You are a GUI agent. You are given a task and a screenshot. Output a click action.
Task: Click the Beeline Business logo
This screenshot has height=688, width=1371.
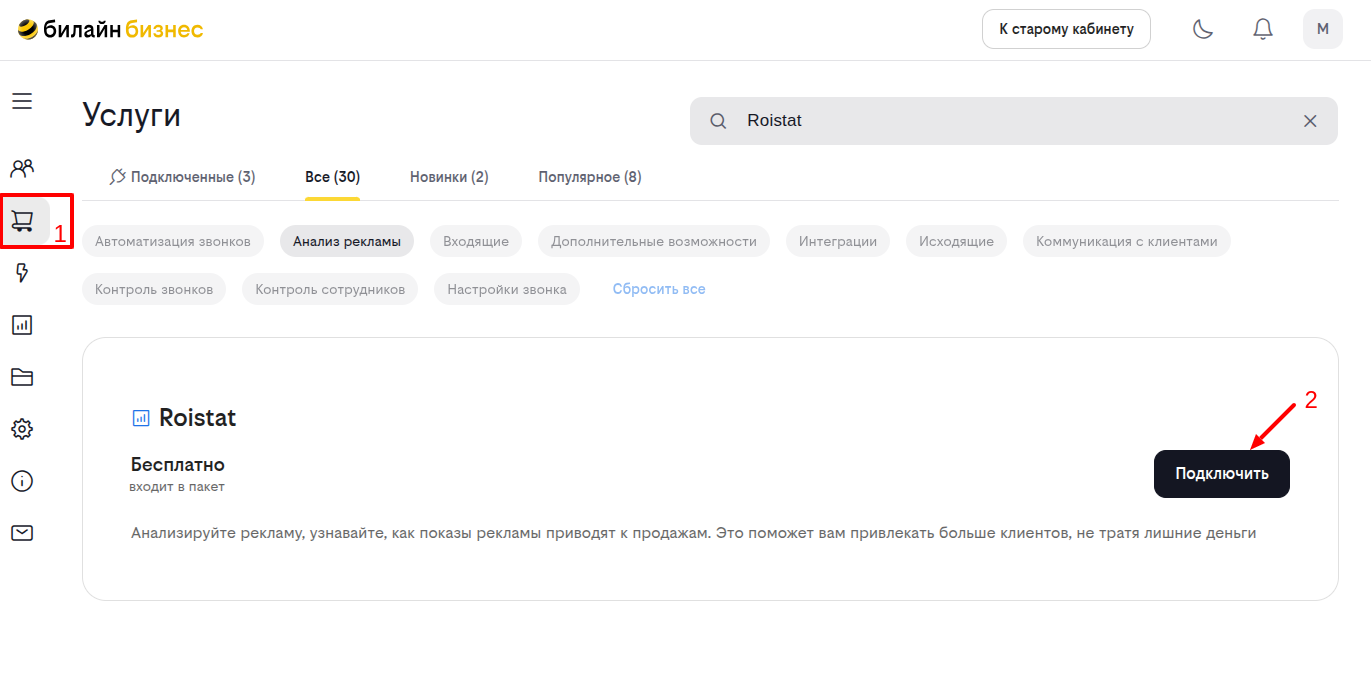pos(110,29)
